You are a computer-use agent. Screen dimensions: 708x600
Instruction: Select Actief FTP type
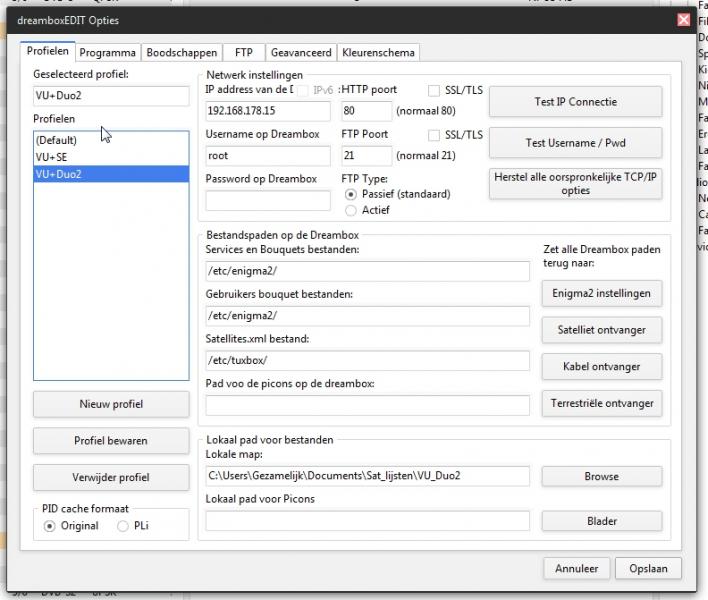pos(350,210)
